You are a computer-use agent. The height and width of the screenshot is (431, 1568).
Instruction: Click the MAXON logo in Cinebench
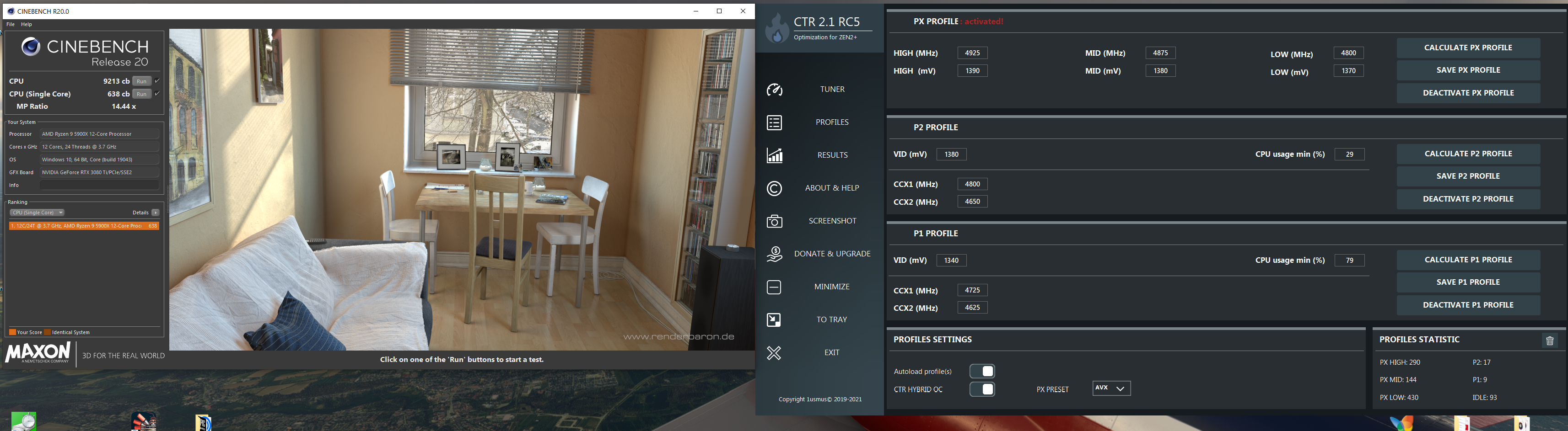(x=38, y=352)
